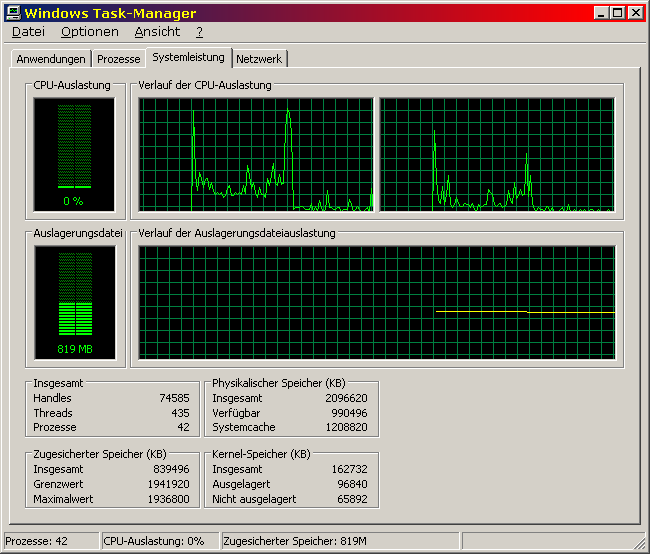Click the Grenzwert value 1941920
The height and width of the screenshot is (554, 650).
pyautogui.click(x=168, y=484)
